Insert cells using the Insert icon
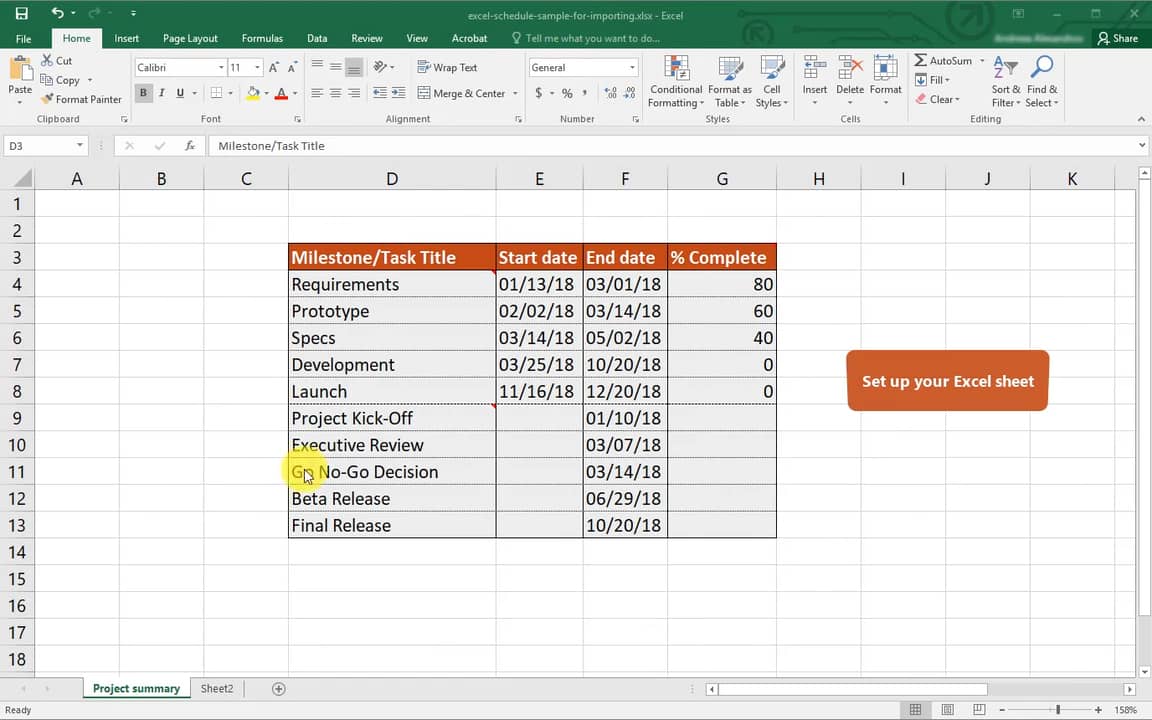Viewport: 1152px width, 720px height. pyautogui.click(x=814, y=67)
